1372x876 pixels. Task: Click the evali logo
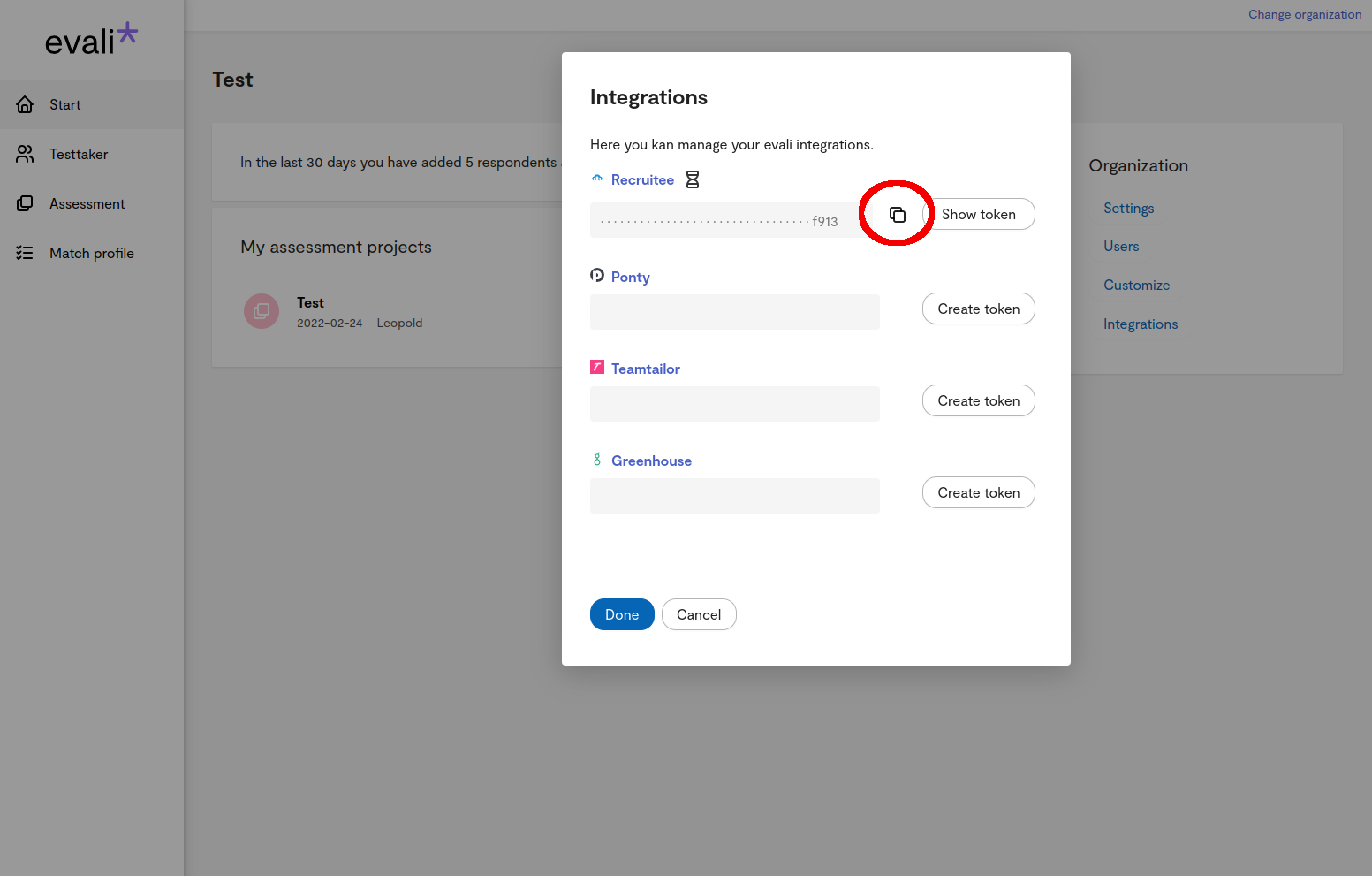pyautogui.click(x=91, y=40)
